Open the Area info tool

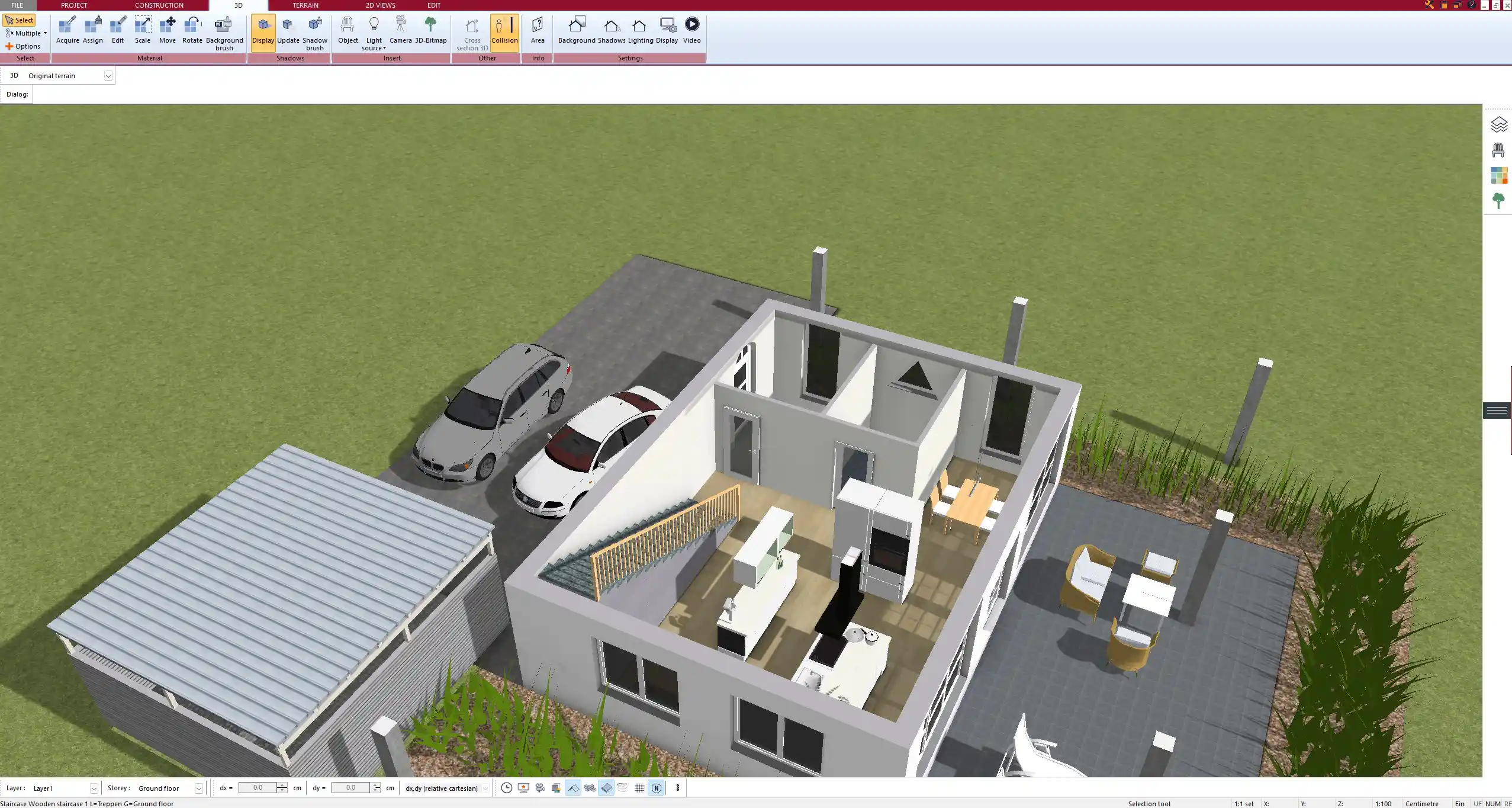538,31
